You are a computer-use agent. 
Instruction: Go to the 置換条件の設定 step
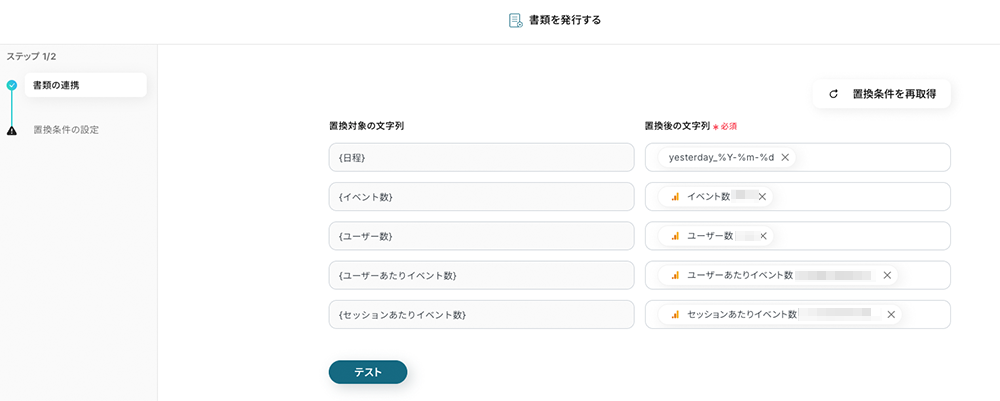pyautogui.click(x=66, y=130)
